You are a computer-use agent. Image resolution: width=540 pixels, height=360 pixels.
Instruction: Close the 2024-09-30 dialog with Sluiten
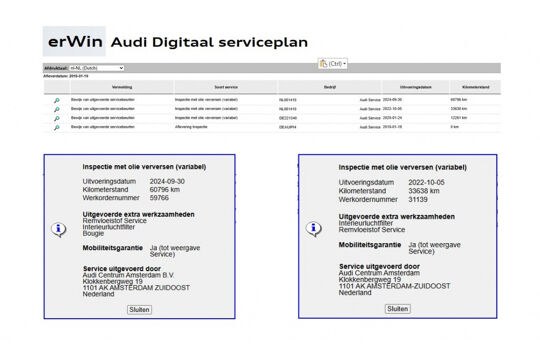[x=139, y=309]
